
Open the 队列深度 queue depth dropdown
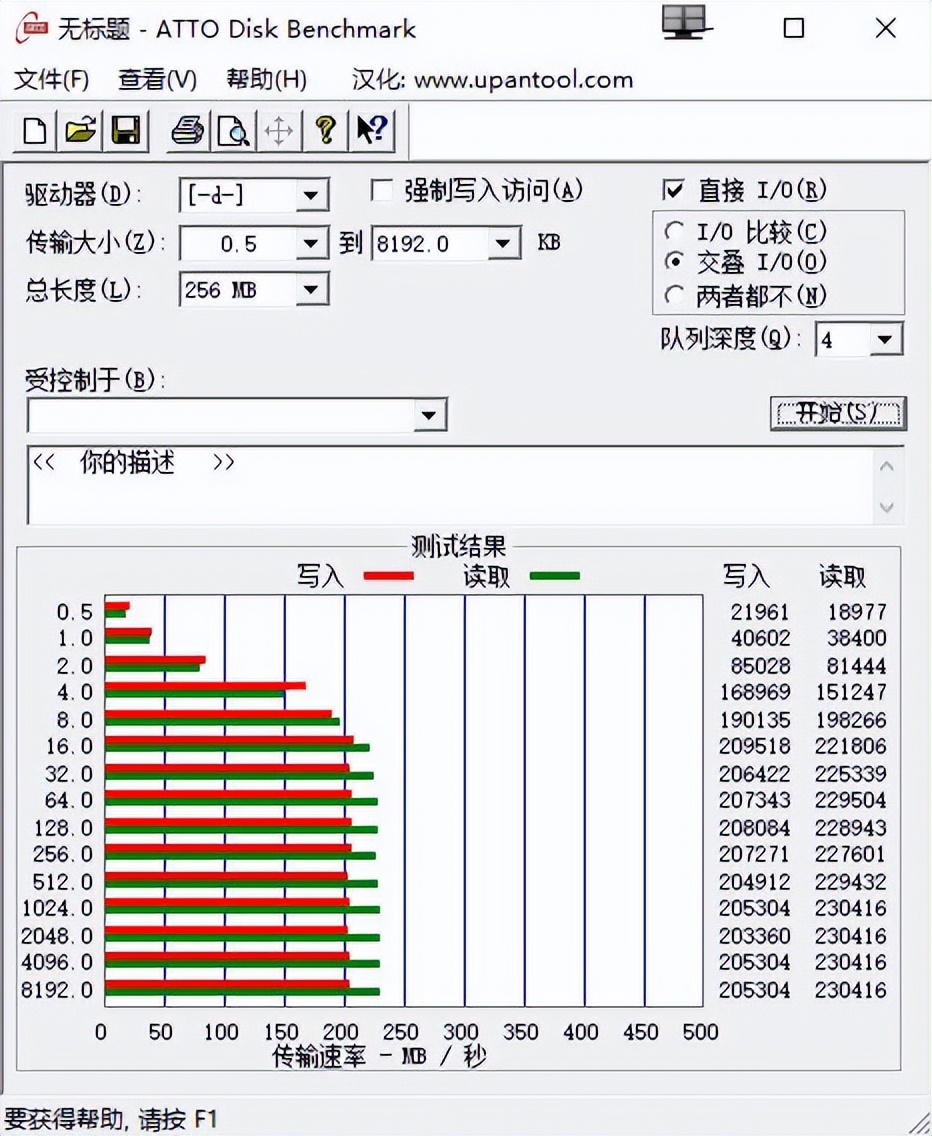(885, 339)
